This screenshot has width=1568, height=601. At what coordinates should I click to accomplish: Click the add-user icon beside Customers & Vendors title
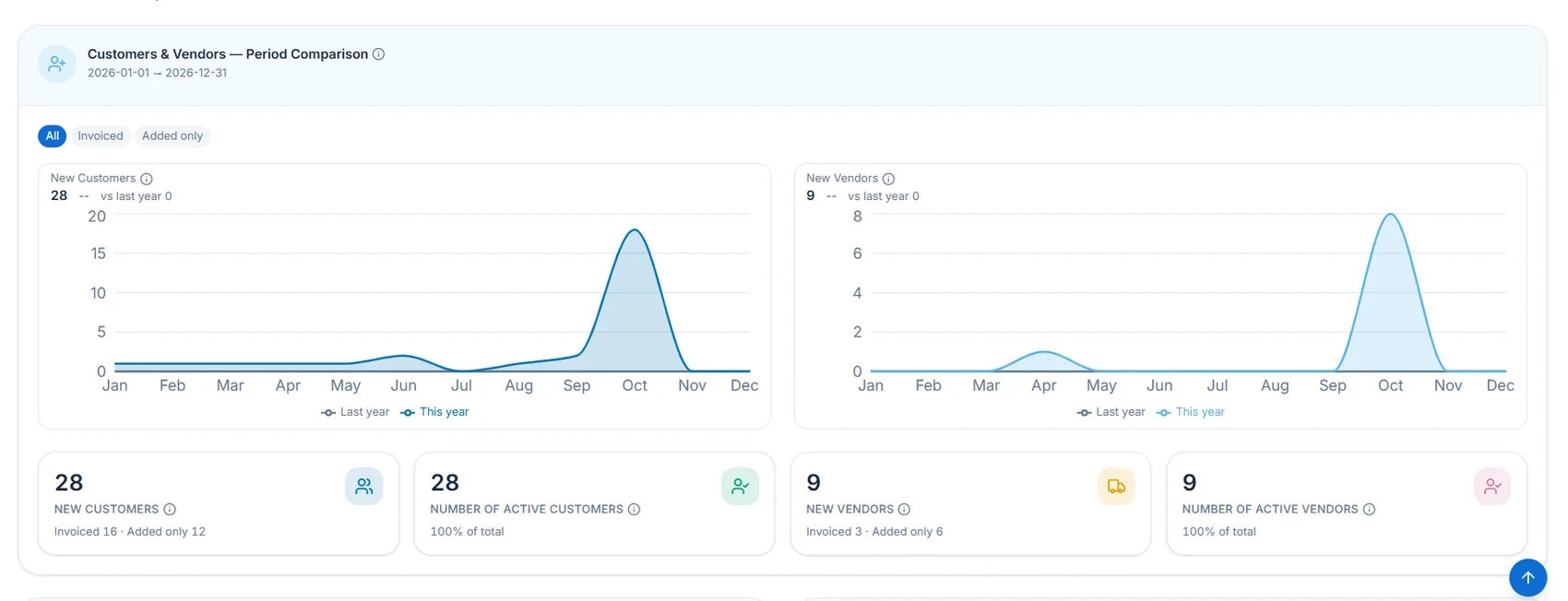click(57, 64)
